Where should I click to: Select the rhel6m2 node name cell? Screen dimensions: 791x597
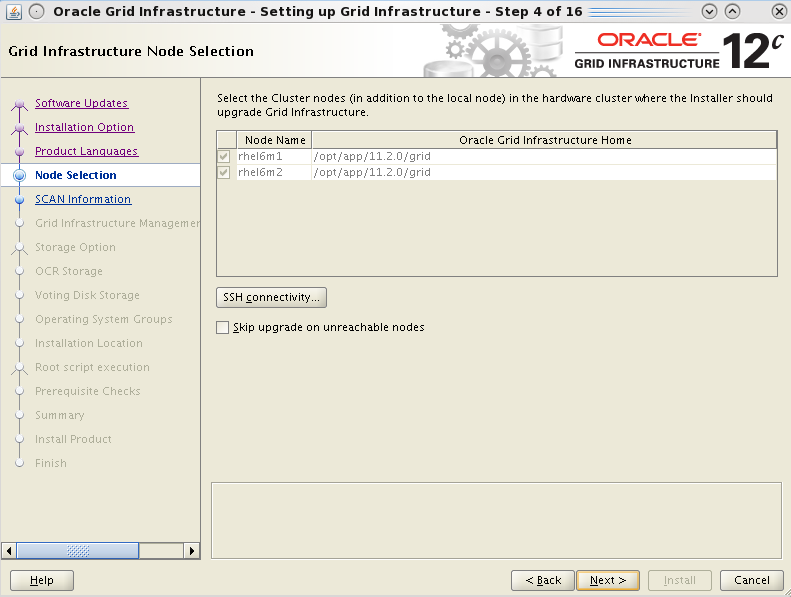click(x=274, y=173)
